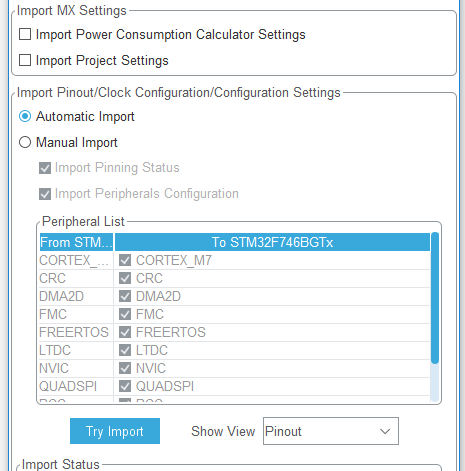
Task: Check Import Project Settings option
Action: point(25,60)
